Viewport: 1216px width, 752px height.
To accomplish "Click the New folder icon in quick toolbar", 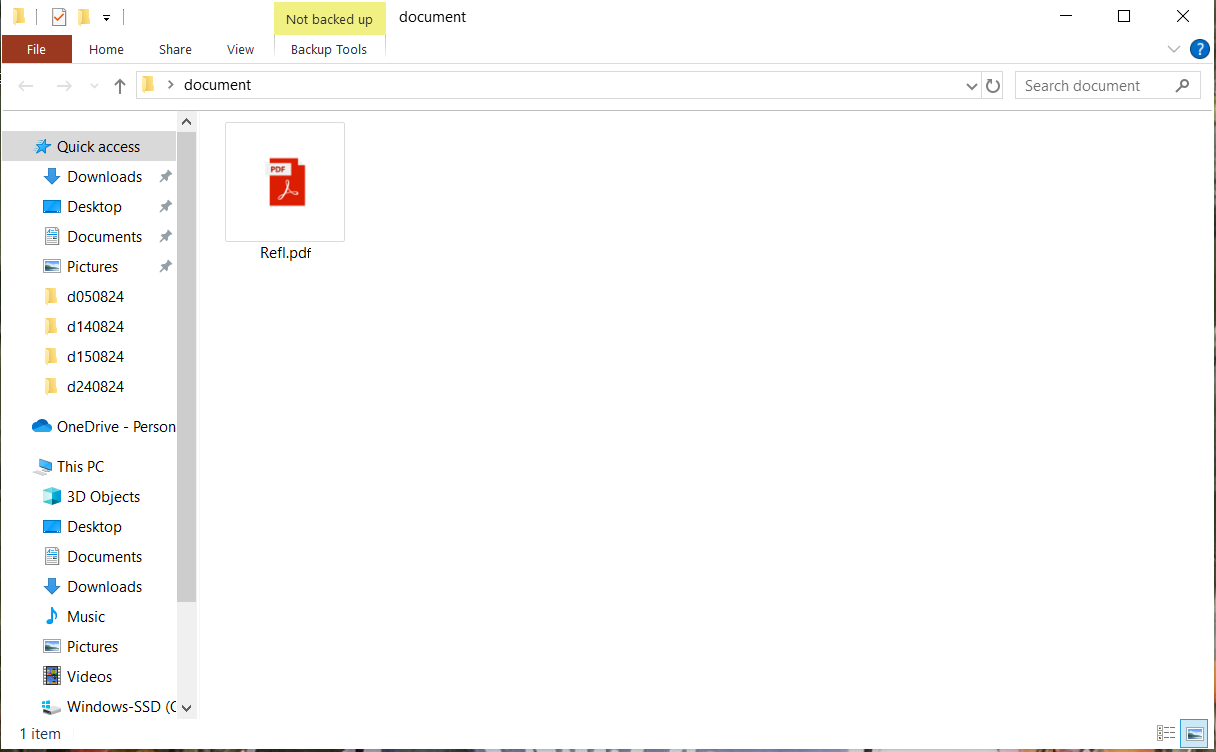I will (x=84, y=17).
